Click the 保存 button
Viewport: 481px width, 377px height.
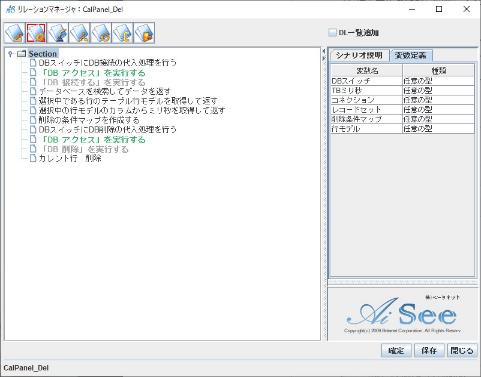[x=429, y=351]
